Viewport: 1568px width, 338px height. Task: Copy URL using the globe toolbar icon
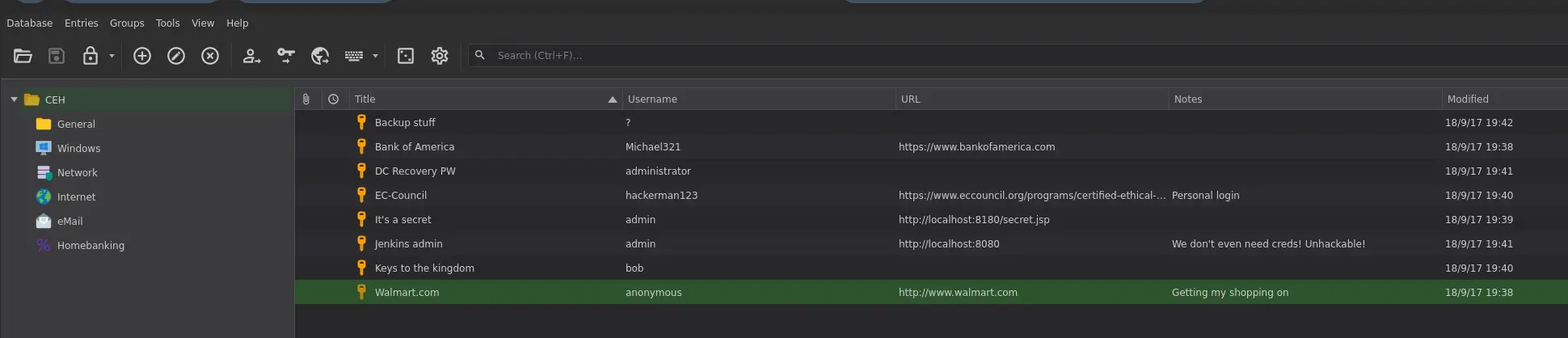coord(320,56)
